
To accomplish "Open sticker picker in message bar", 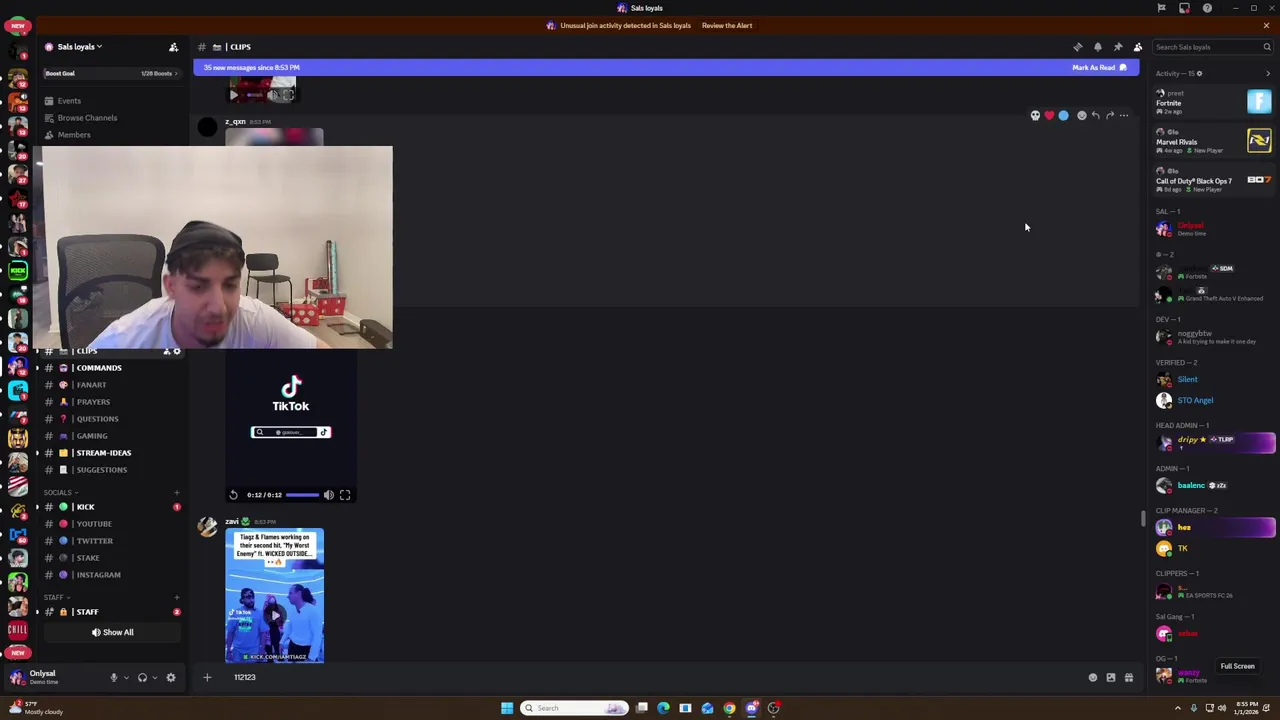I will point(1111,678).
